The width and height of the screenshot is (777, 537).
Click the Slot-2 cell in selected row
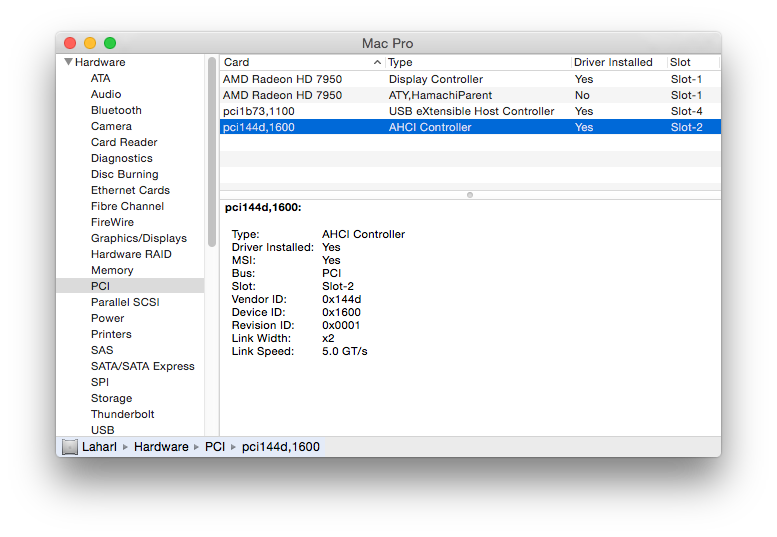coord(686,127)
